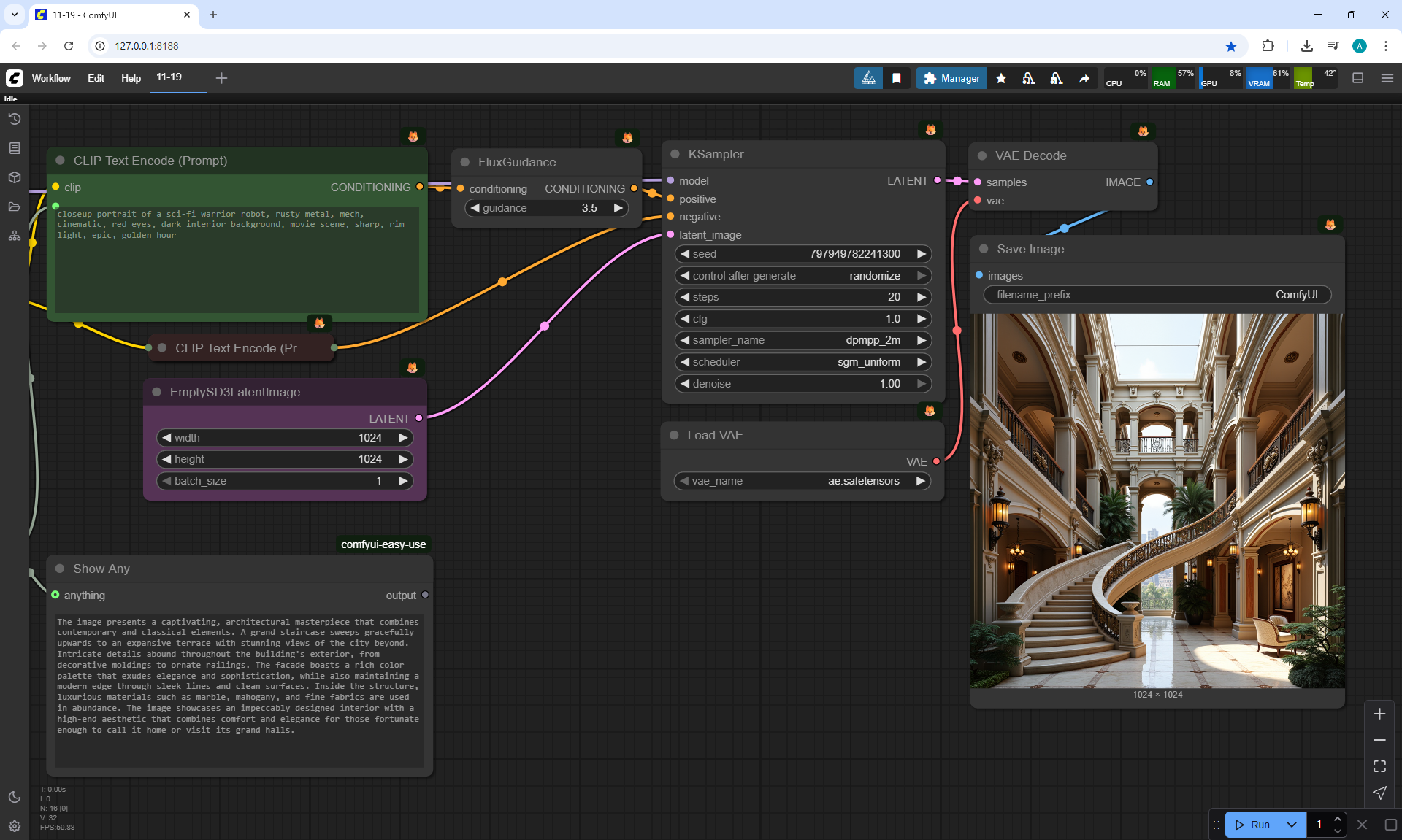Open the Workflow menu
The image size is (1402, 840).
[51, 78]
